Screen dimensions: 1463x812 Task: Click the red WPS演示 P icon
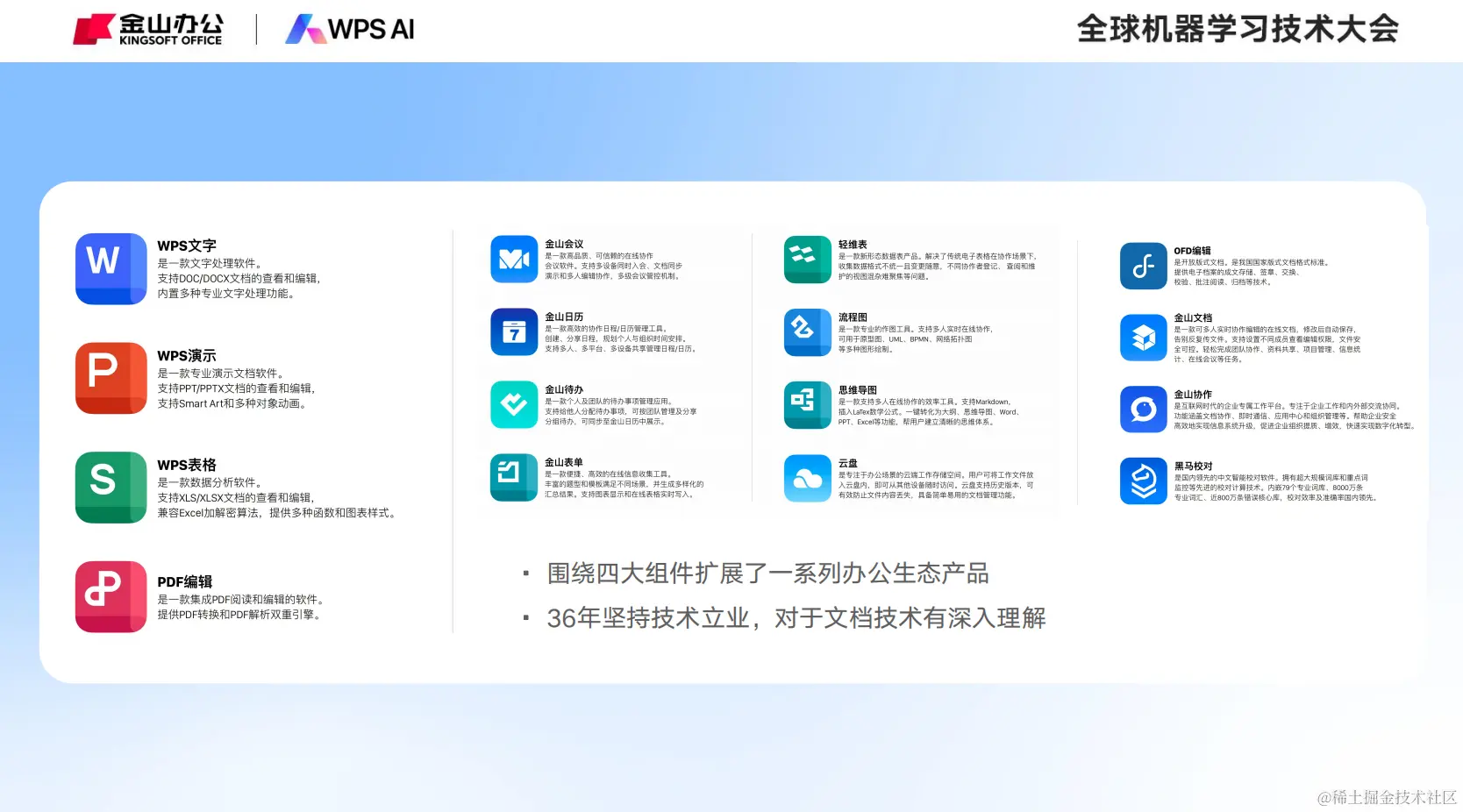(111, 378)
